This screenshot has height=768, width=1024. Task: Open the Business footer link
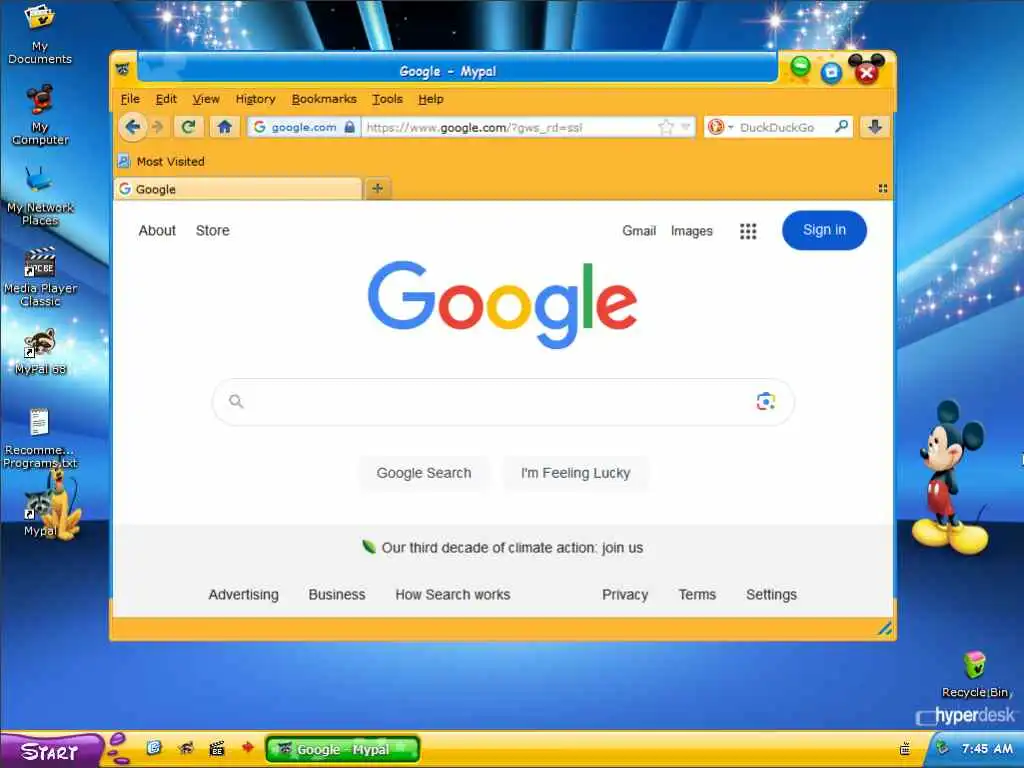(337, 594)
